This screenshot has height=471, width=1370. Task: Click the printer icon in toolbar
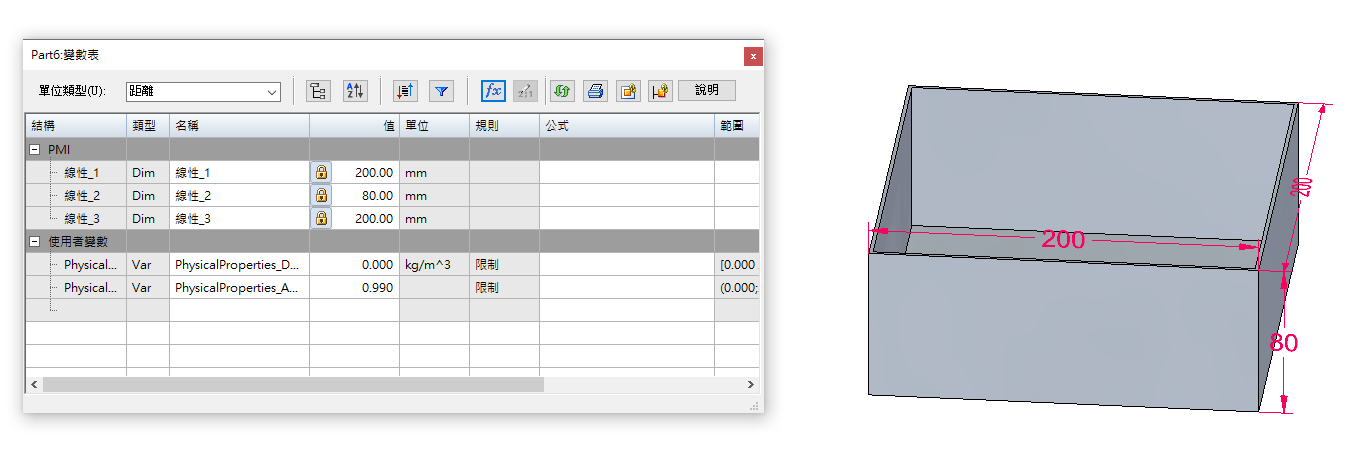(595, 91)
